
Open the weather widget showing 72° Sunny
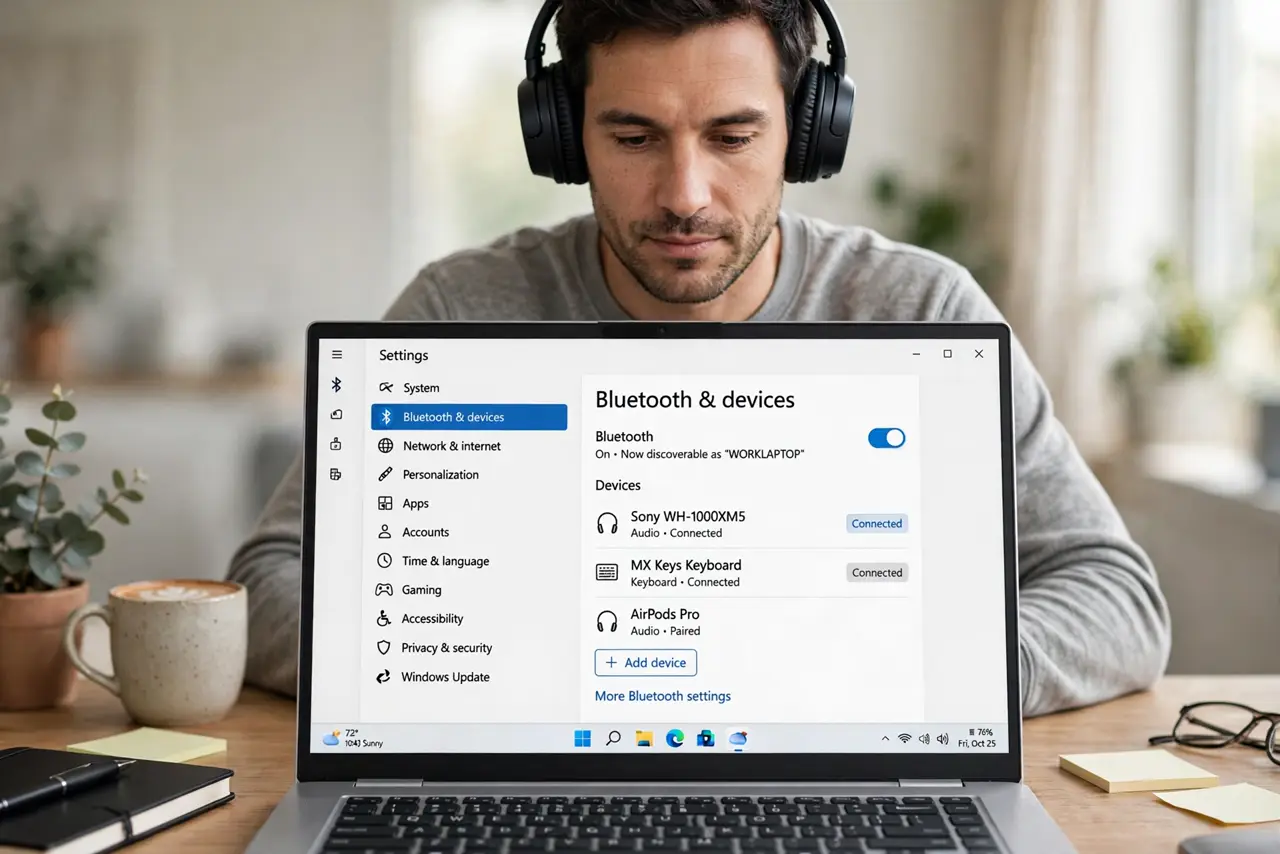point(353,738)
